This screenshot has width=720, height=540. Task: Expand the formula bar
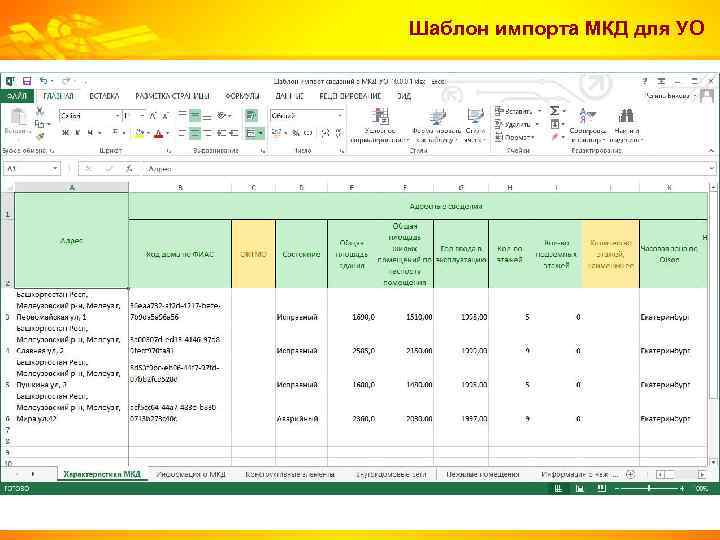coord(712,169)
